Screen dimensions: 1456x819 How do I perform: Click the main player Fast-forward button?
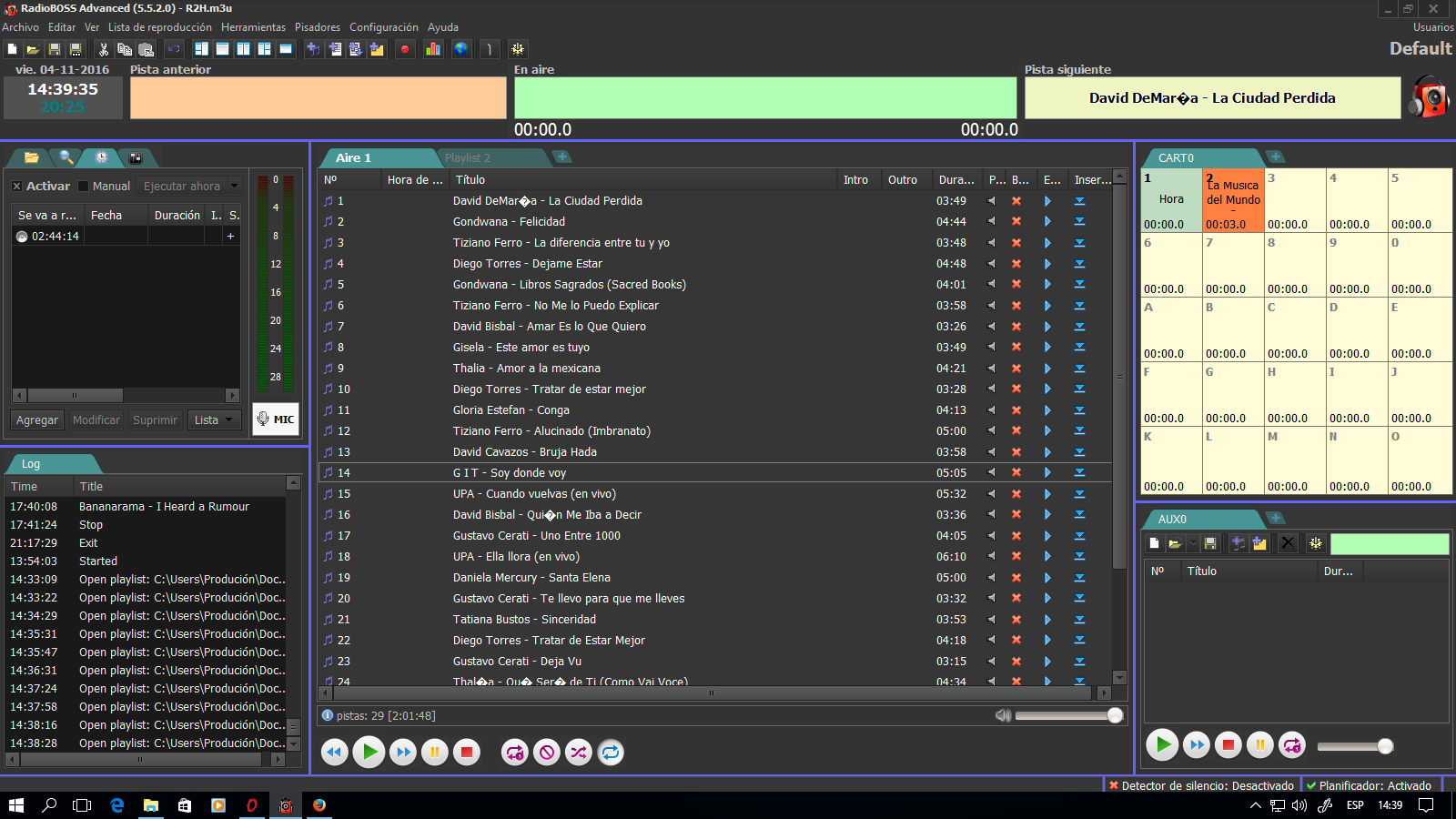(403, 752)
